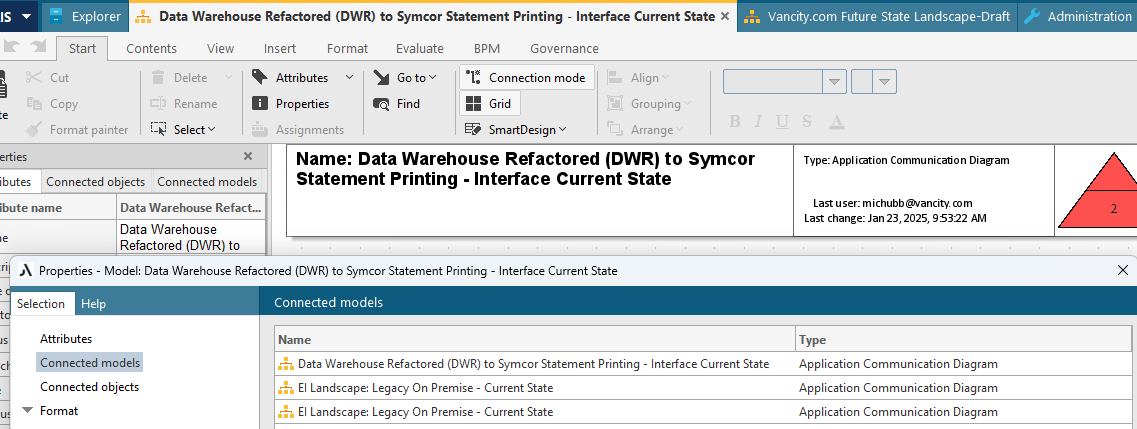Click the Delete trash icon
The height and width of the screenshot is (429, 1137).
click(158, 78)
